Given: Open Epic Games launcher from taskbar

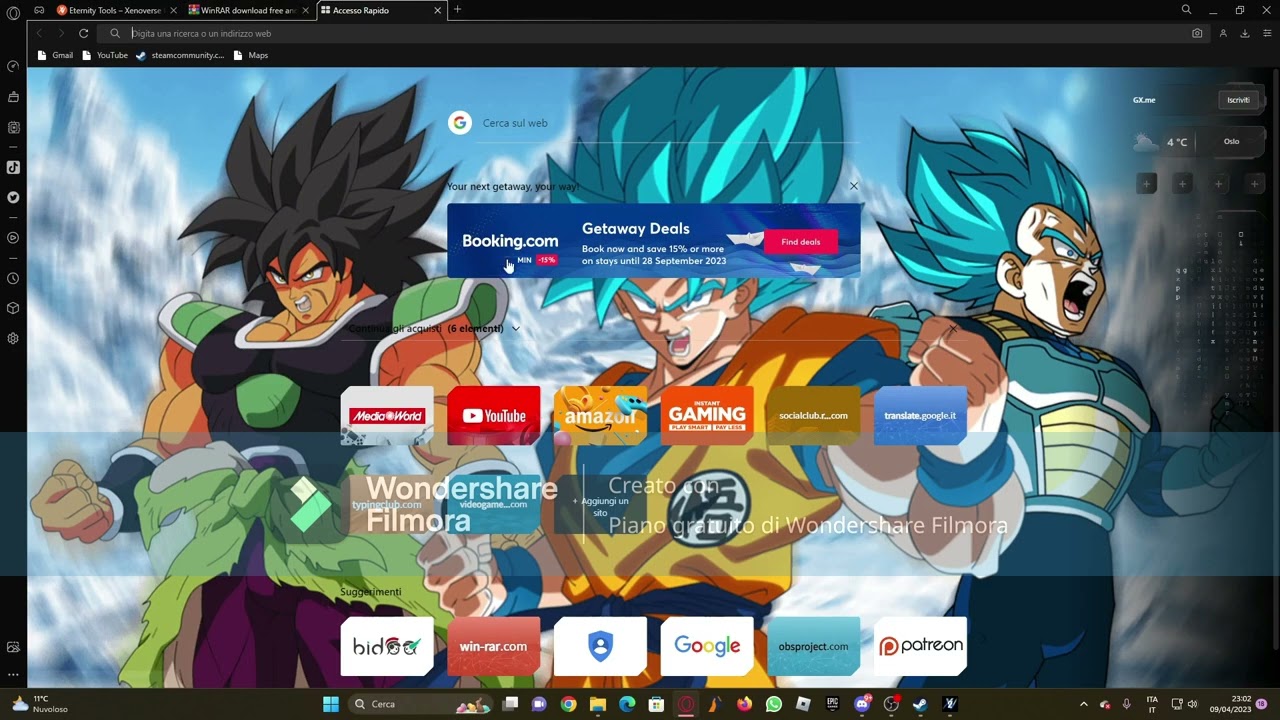Looking at the screenshot, I should coord(832,704).
